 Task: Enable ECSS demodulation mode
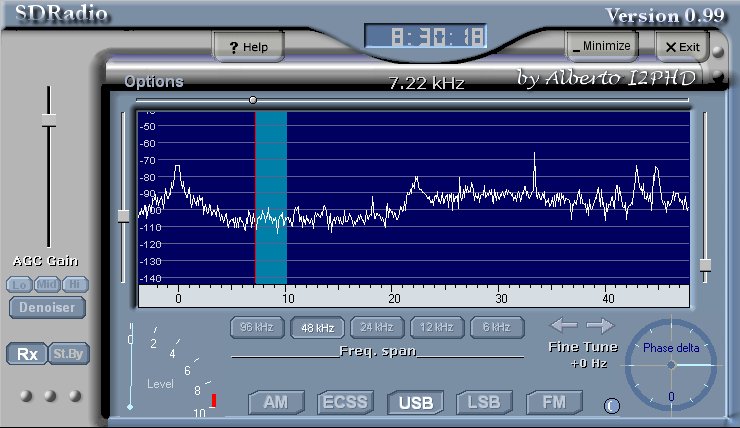click(345, 403)
